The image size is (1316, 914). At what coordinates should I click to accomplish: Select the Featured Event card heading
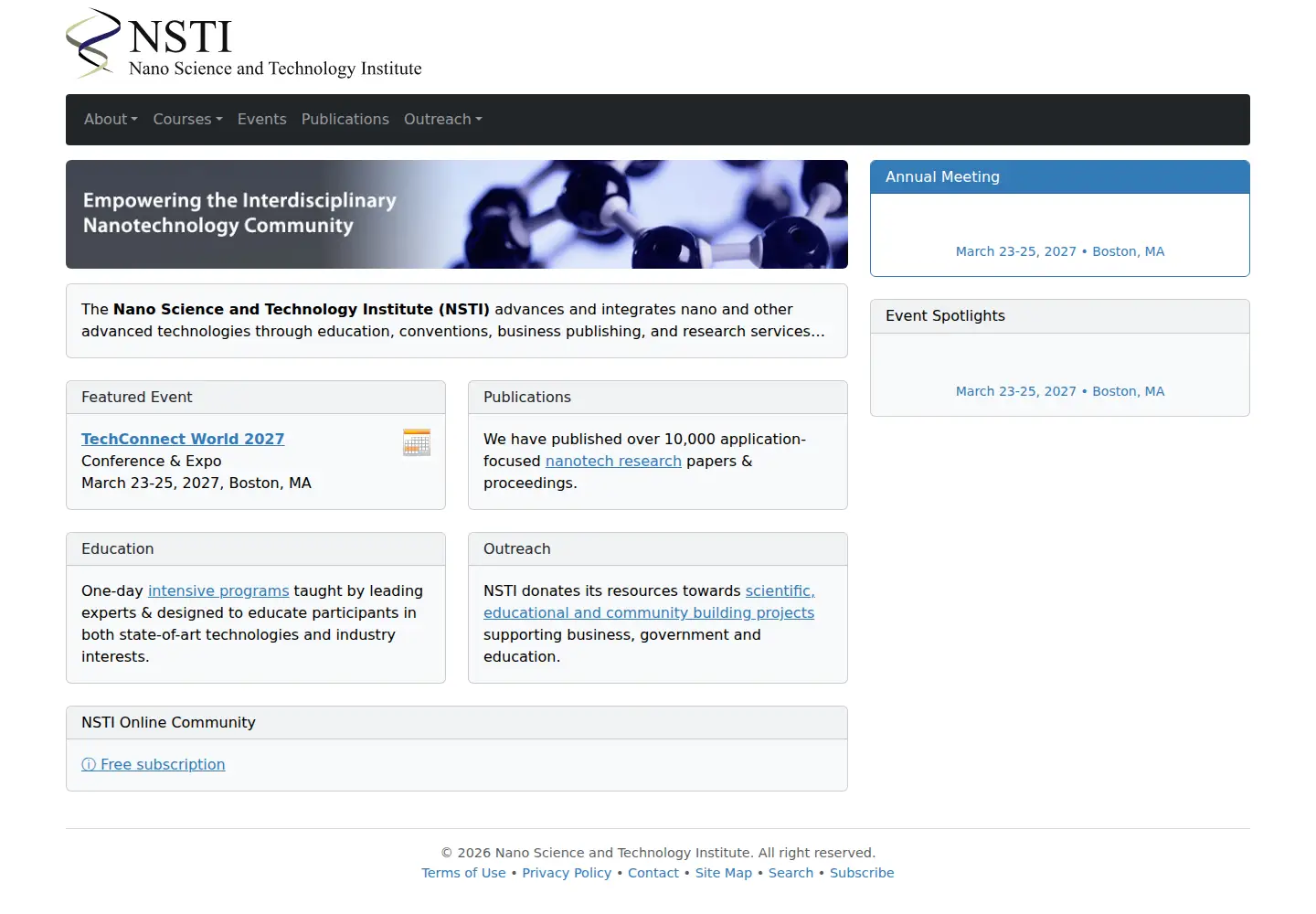(256, 398)
